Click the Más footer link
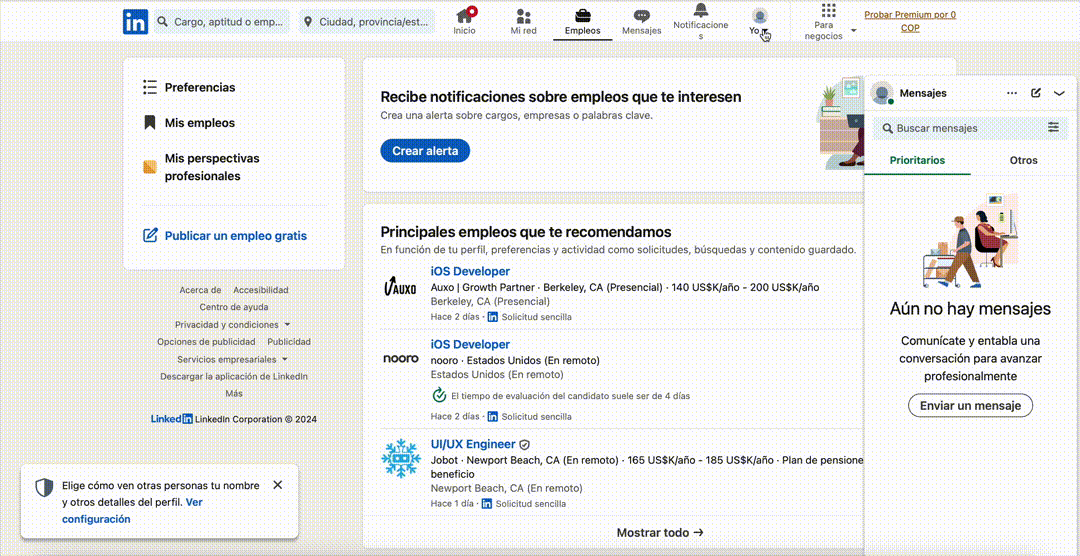The width and height of the screenshot is (1080, 556). click(x=234, y=394)
